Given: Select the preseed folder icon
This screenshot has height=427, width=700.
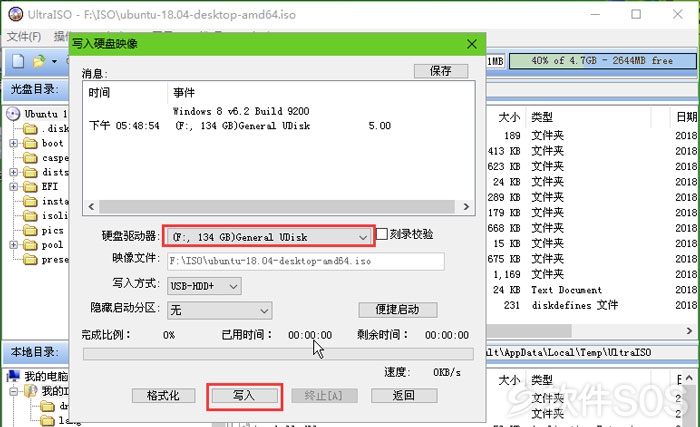Looking at the screenshot, I should [30, 260].
